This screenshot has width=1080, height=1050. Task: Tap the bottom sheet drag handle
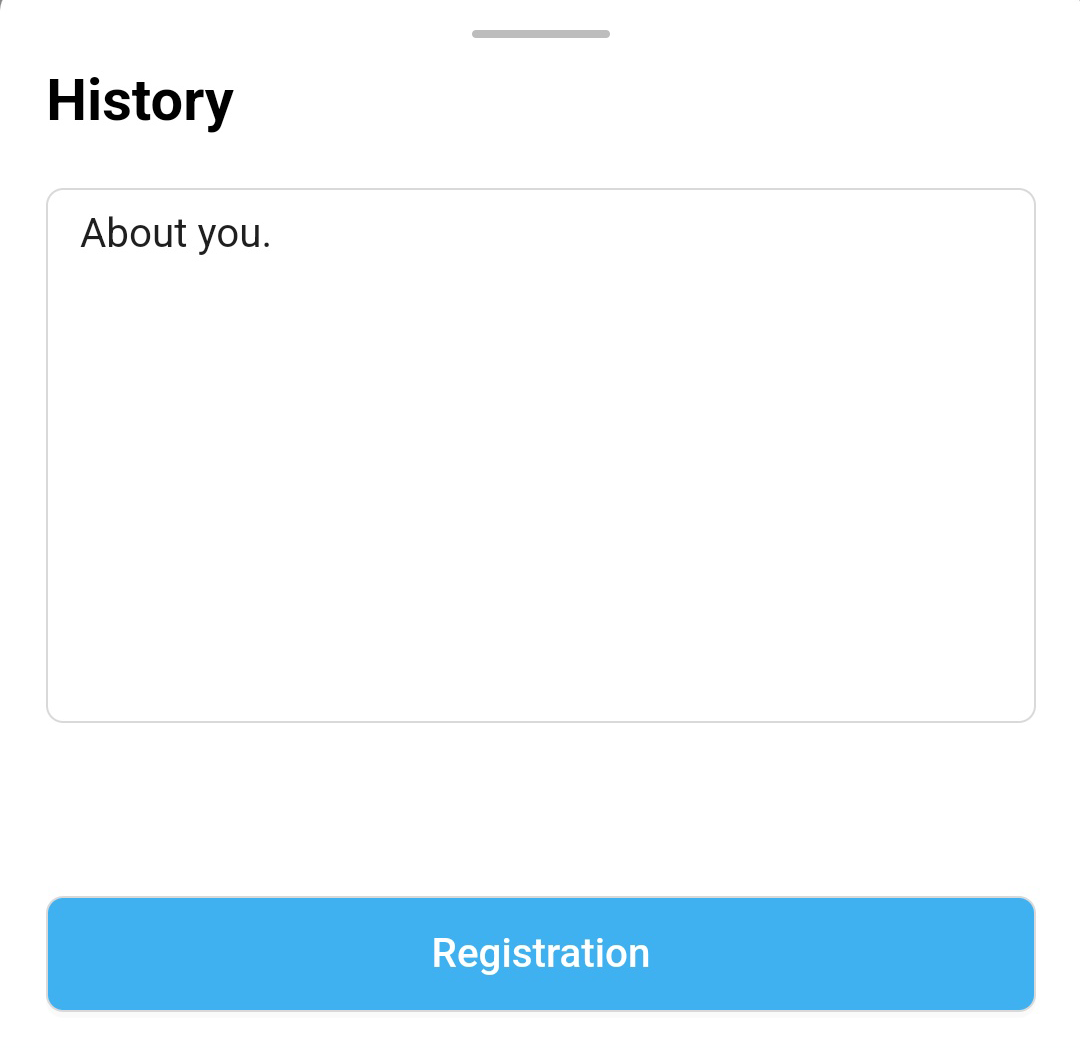[540, 34]
